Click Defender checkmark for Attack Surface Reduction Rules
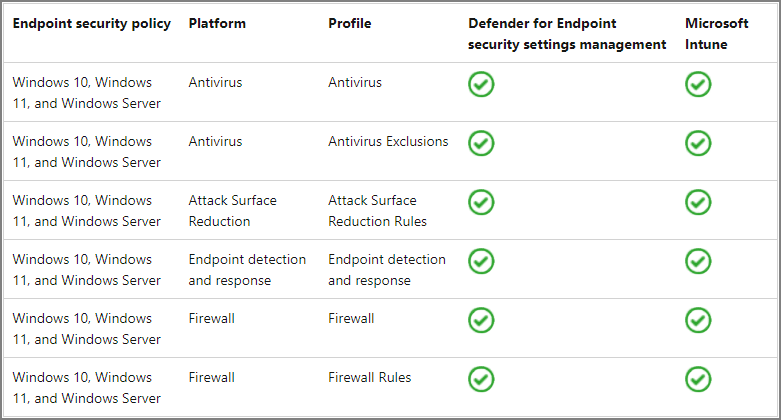 point(481,202)
